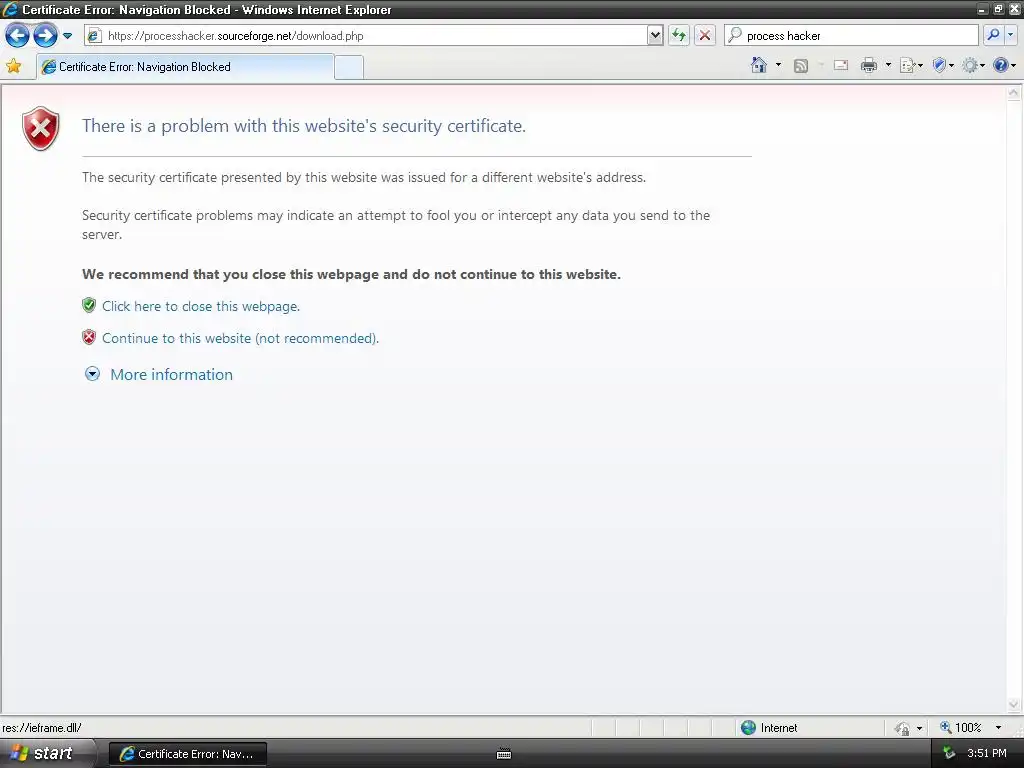Open the Print dropdown arrow
This screenshot has height=768, width=1024.
click(x=888, y=65)
